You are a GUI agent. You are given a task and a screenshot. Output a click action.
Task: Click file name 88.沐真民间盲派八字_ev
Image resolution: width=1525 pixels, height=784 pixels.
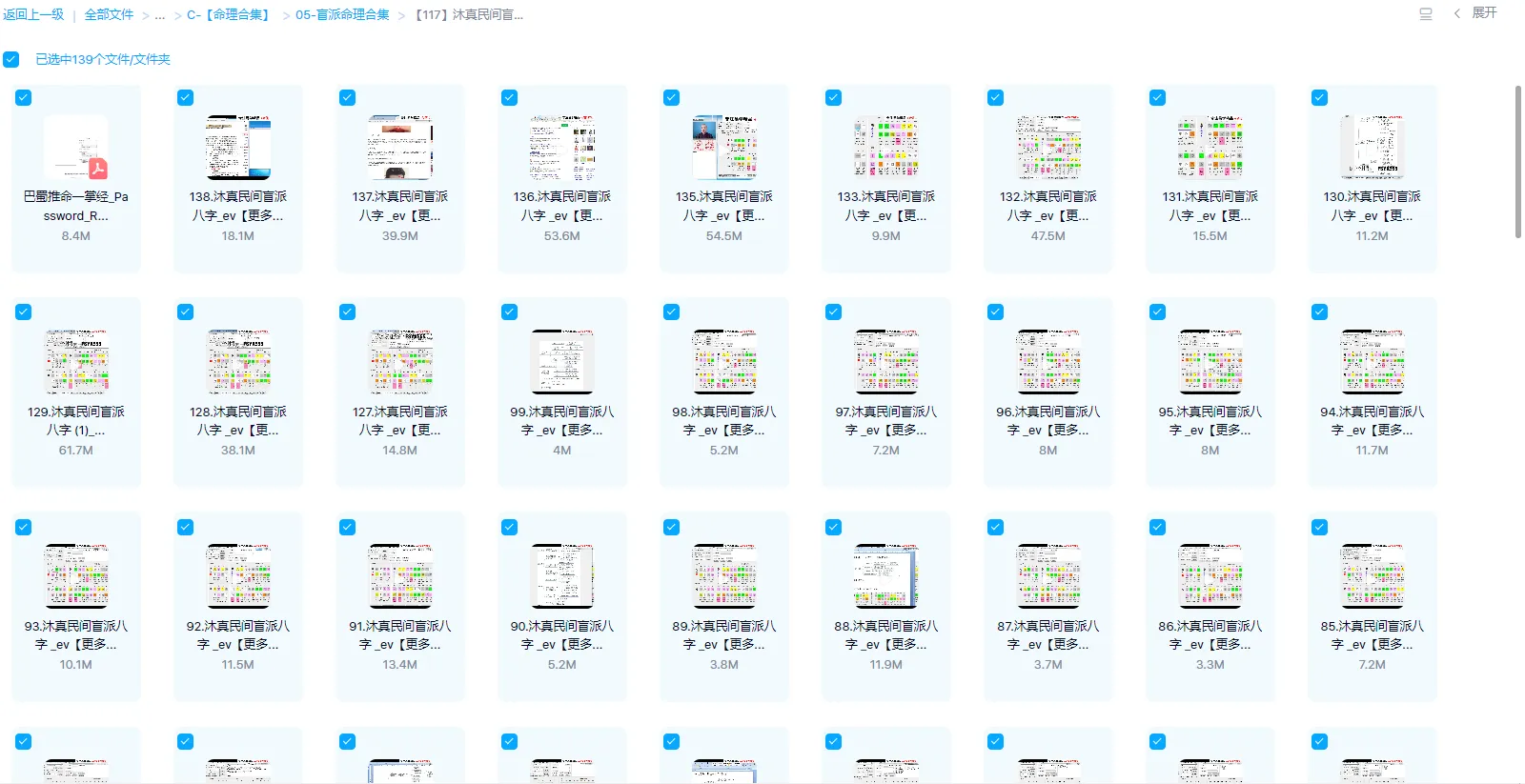886,635
